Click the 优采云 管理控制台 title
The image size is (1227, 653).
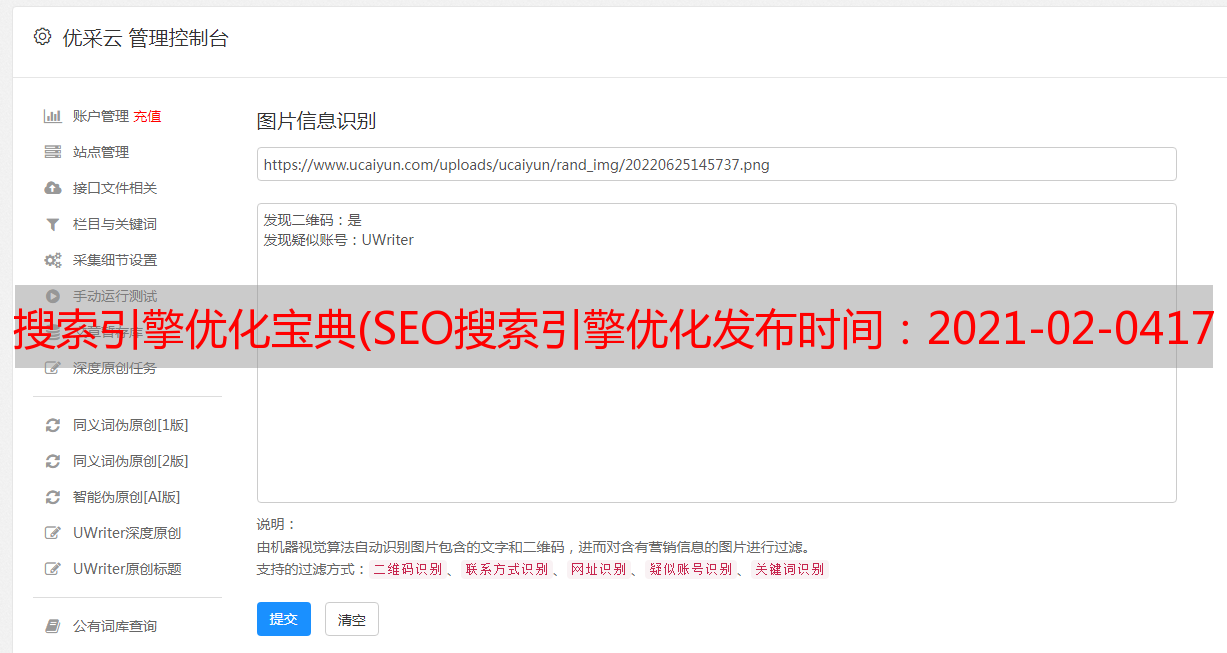pyautogui.click(x=145, y=38)
